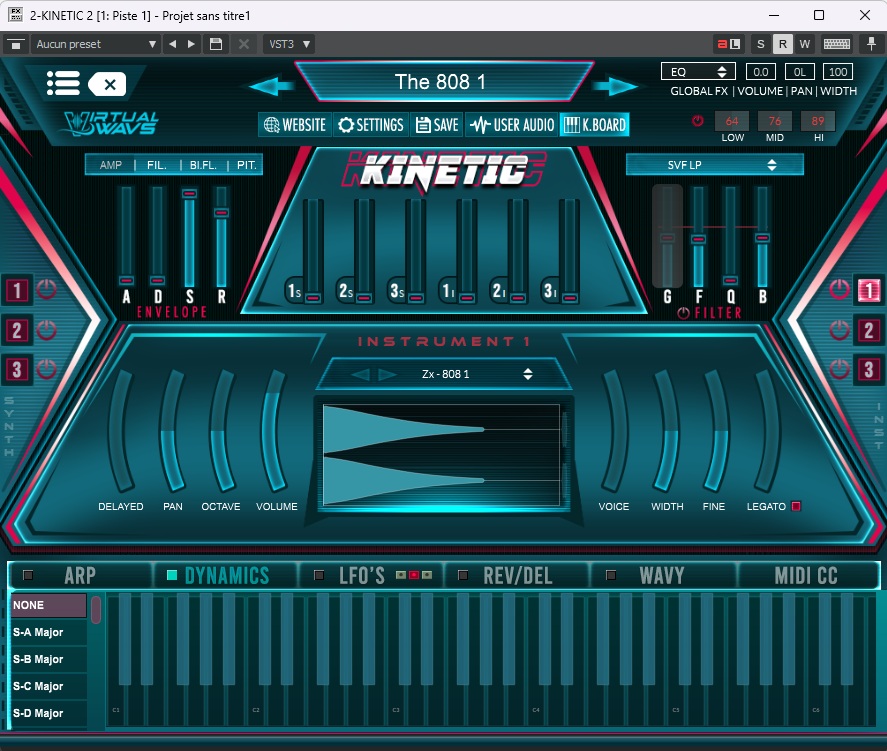Open the KINETIC main menu hamburger icon
Image resolution: width=887 pixels, height=751 pixels.
(x=63, y=84)
